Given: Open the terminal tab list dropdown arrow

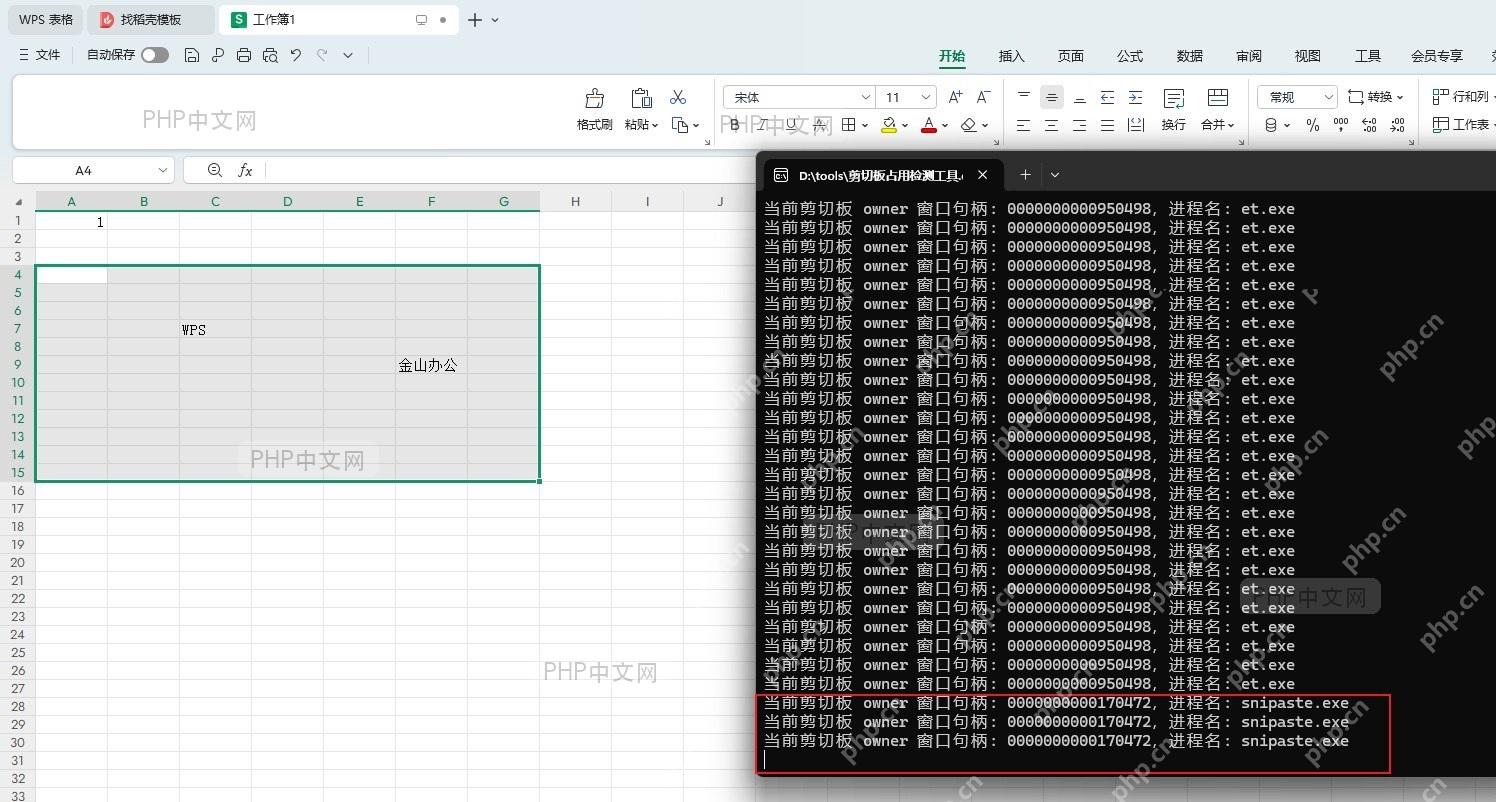Looking at the screenshot, I should click(1054, 175).
